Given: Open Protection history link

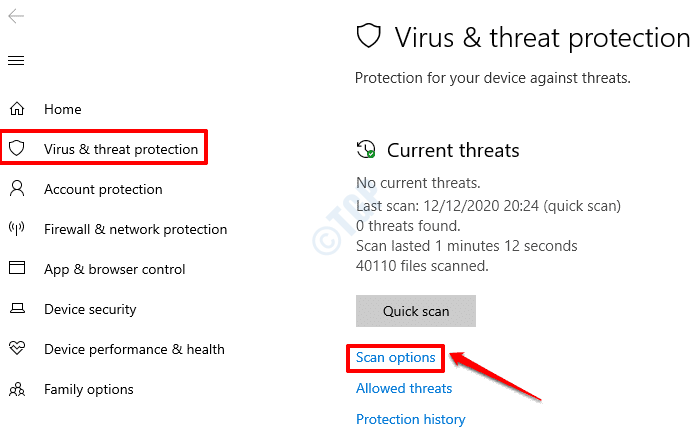Looking at the screenshot, I should click(x=411, y=419).
